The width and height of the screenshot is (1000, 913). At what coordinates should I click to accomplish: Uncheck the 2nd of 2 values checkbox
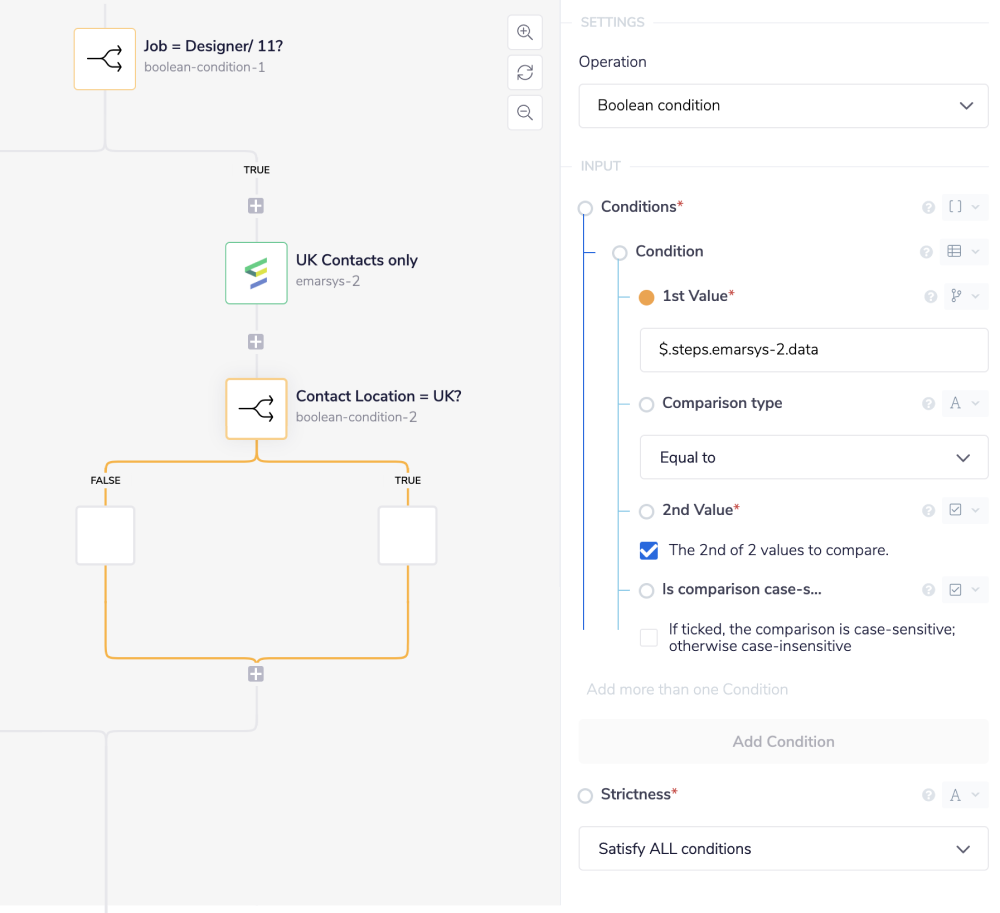(649, 550)
